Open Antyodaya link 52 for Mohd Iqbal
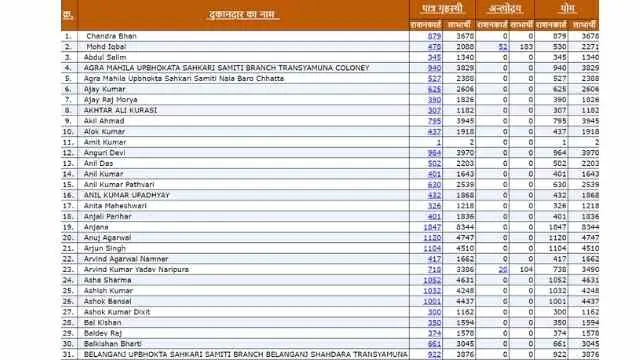Viewport: 640px width, 360px height. coord(503,47)
